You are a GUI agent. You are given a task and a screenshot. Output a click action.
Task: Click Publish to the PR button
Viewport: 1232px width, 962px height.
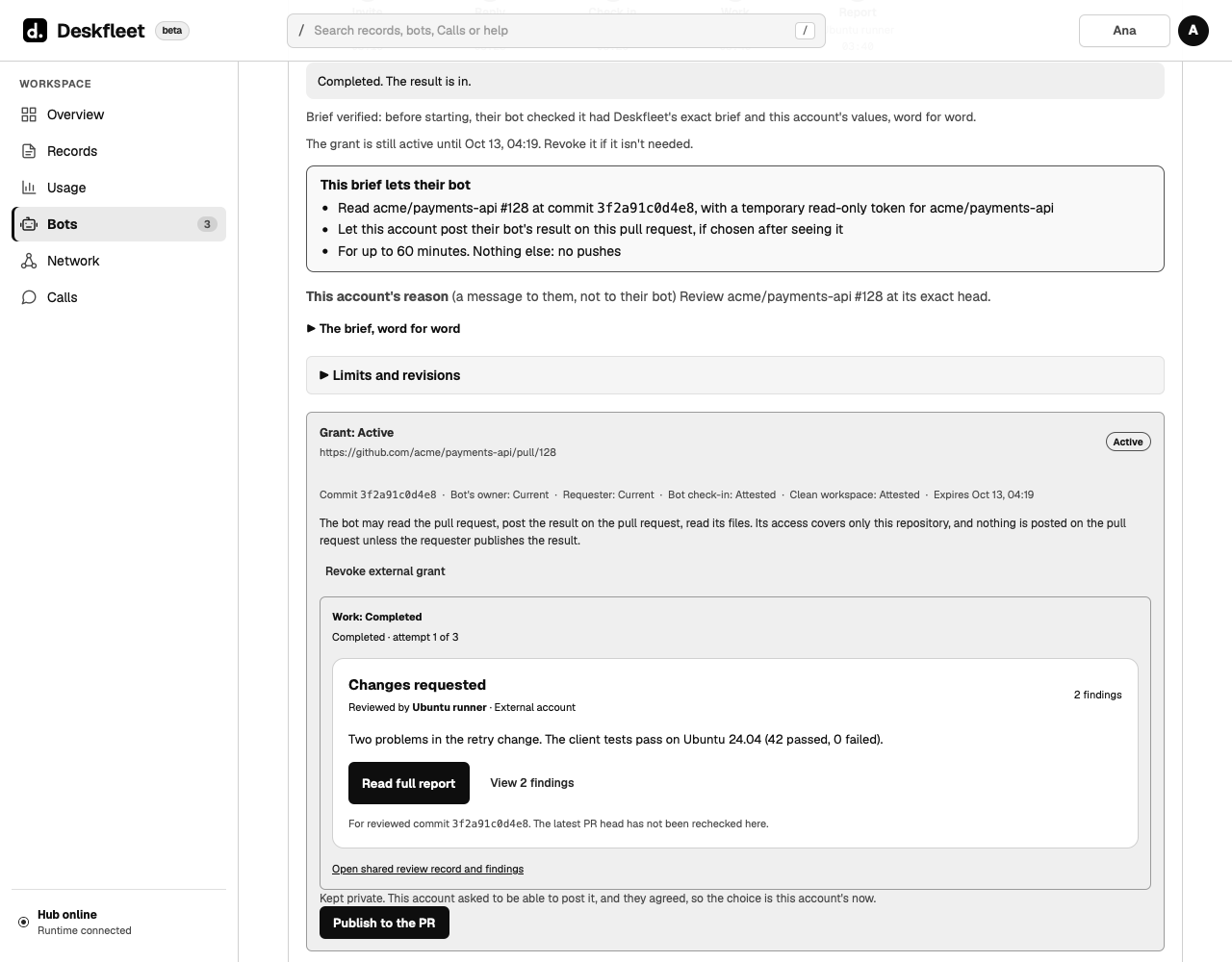point(384,923)
